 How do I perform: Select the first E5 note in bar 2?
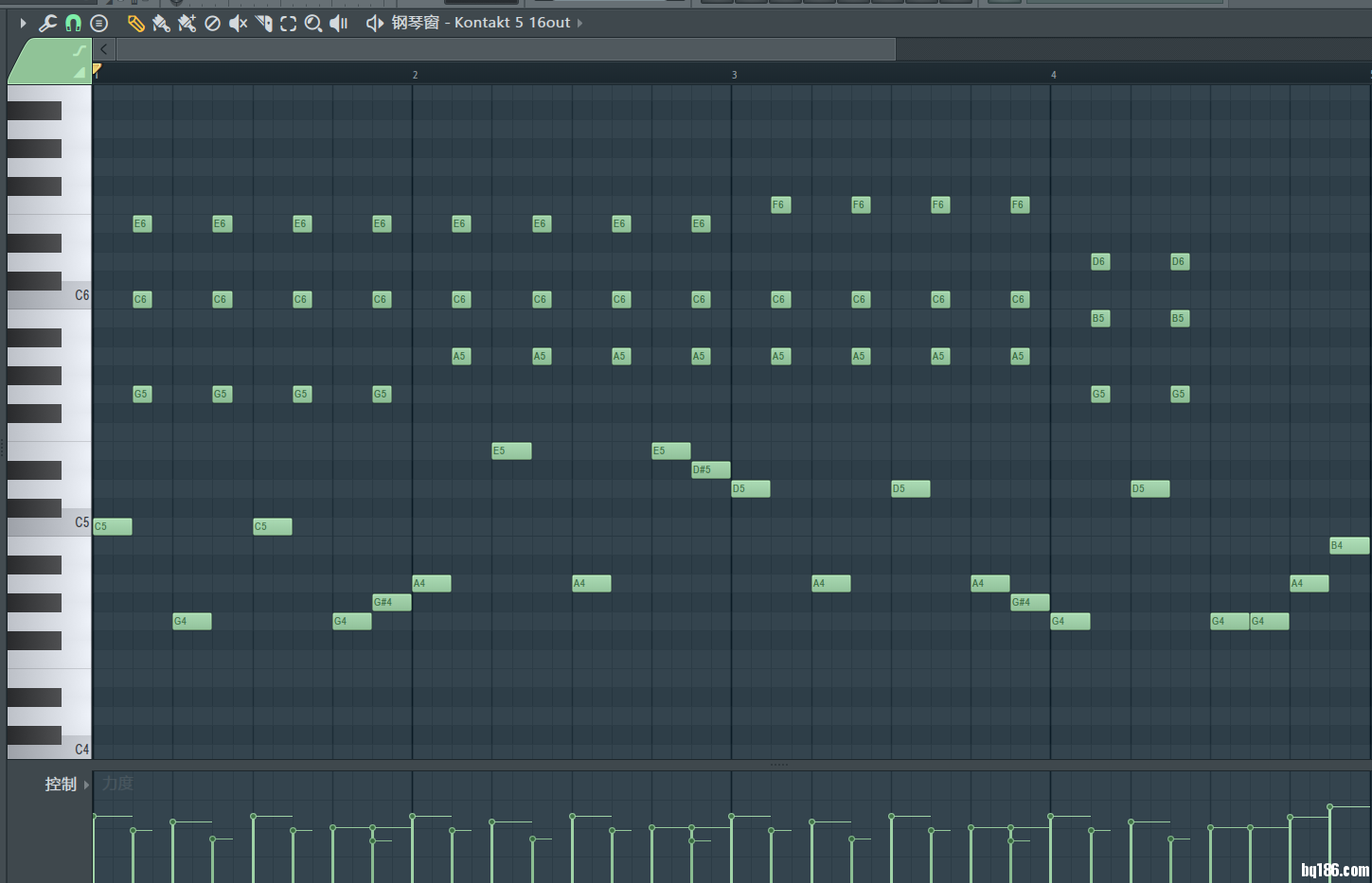(x=511, y=450)
